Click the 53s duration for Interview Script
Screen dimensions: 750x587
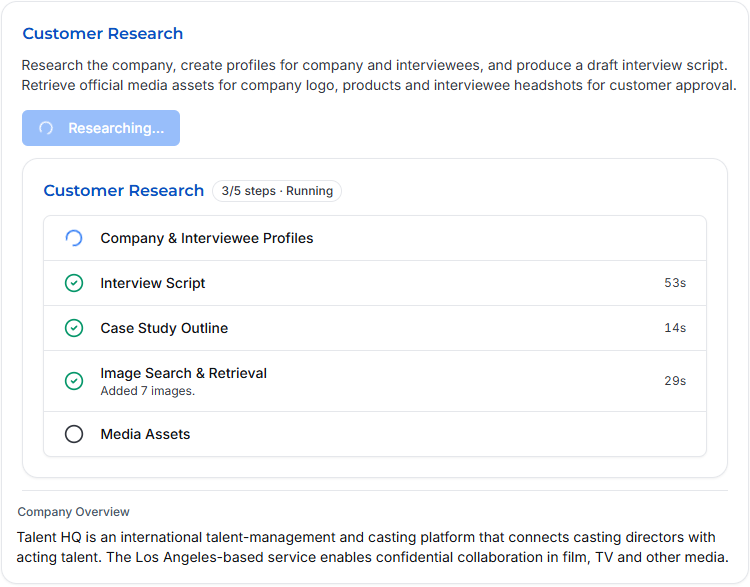(675, 283)
